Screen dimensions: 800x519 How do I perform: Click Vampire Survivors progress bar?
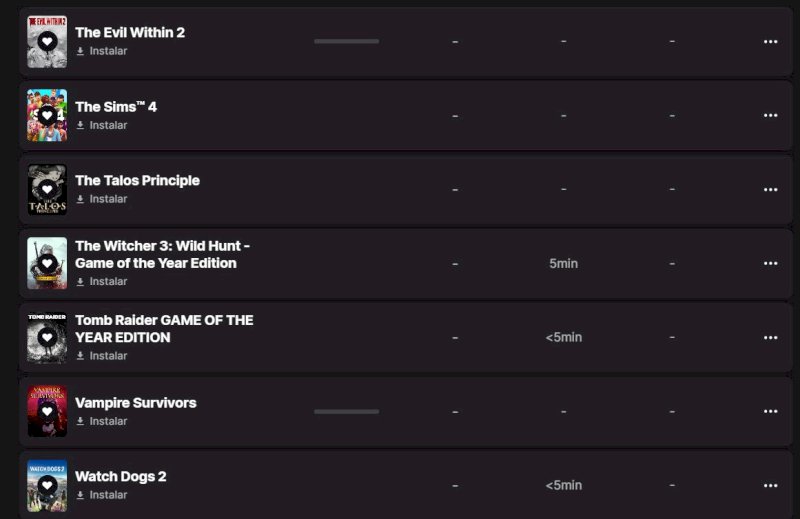coord(346,411)
